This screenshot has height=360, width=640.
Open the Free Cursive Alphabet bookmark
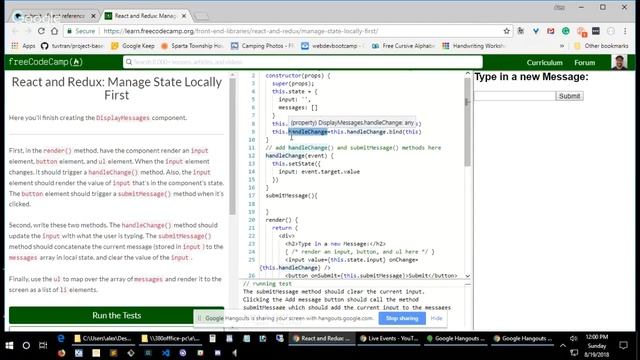tap(403, 46)
